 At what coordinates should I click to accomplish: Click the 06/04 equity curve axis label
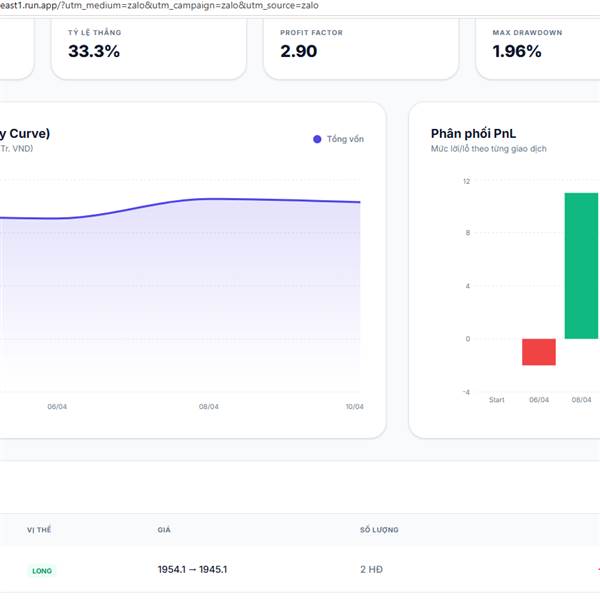tap(57, 406)
